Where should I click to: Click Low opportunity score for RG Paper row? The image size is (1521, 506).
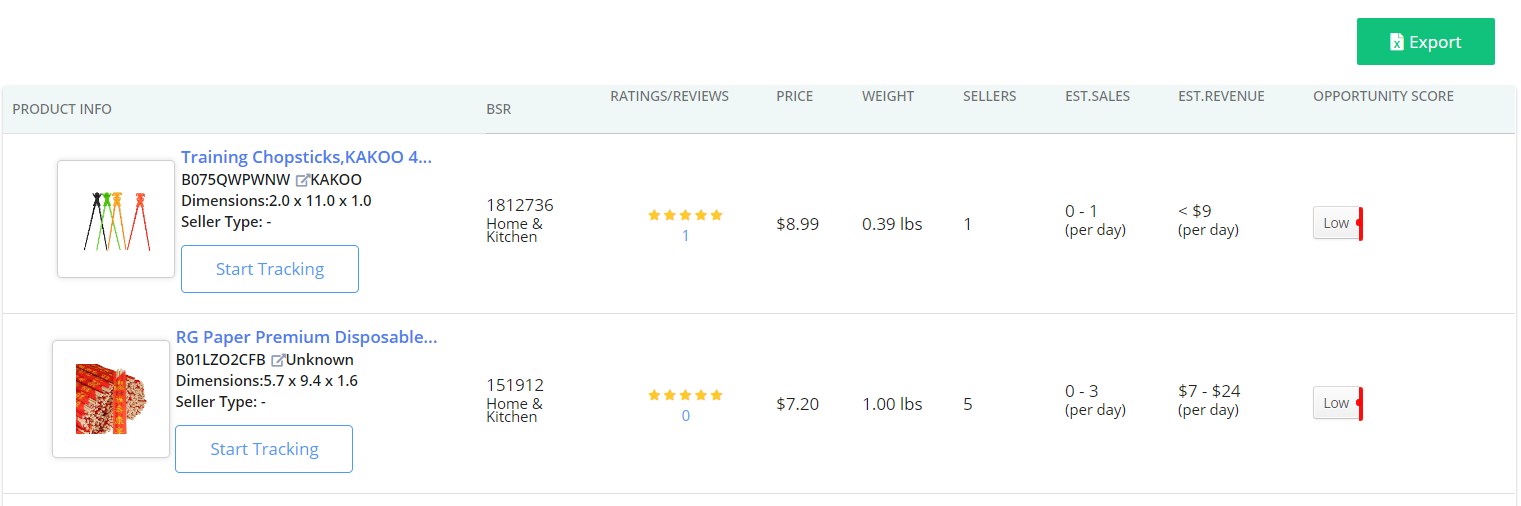click(x=1338, y=403)
